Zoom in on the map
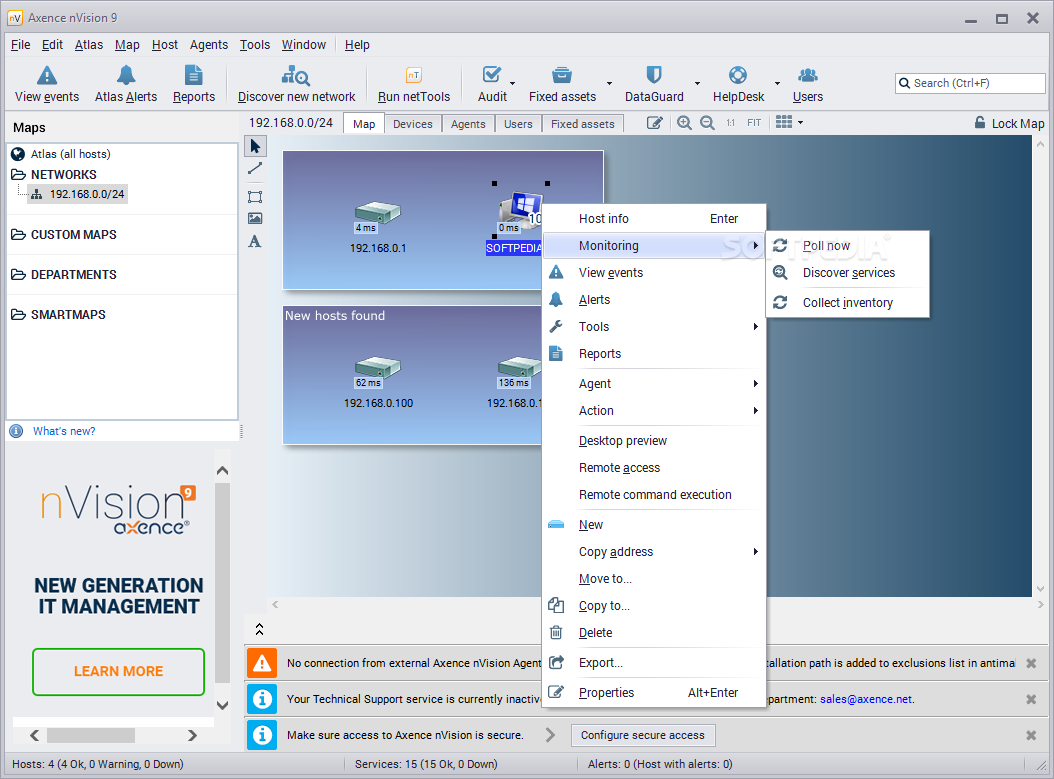The image size is (1054, 779). point(684,123)
